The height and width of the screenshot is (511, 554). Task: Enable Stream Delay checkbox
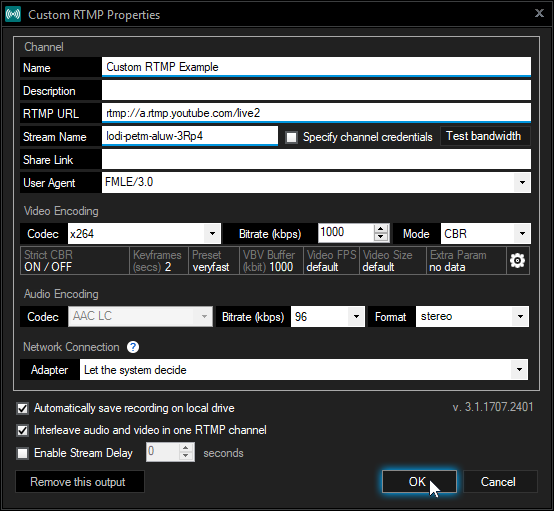pos(23,453)
